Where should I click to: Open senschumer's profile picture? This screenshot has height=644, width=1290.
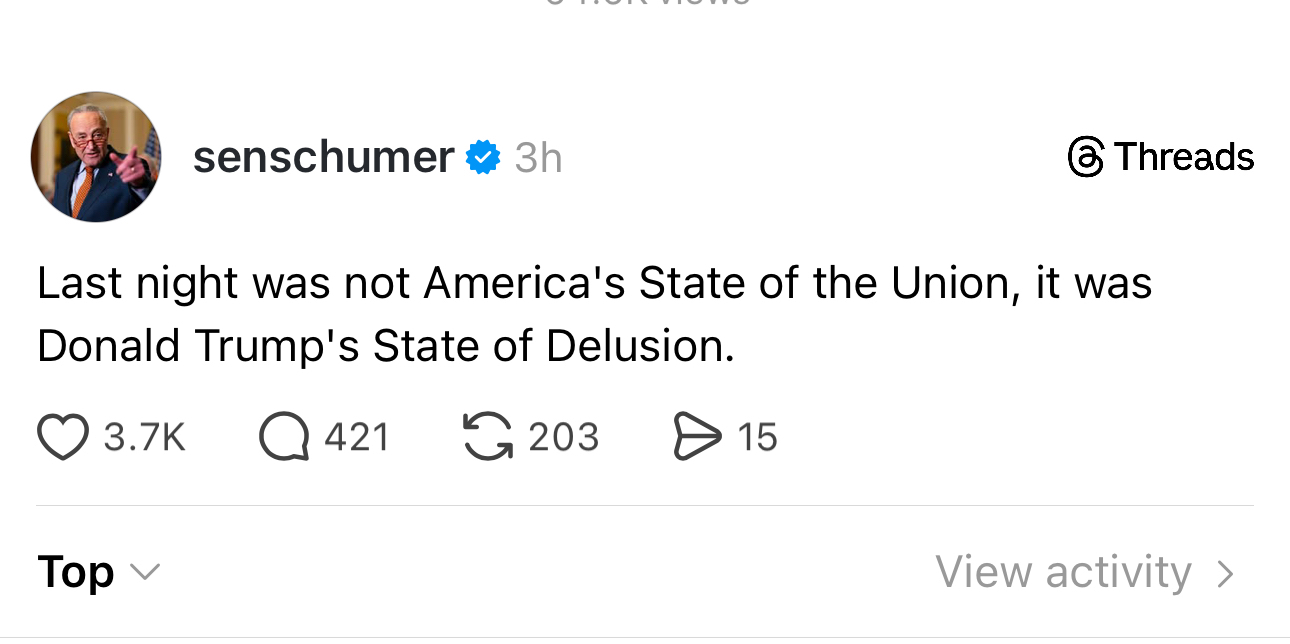click(96, 157)
